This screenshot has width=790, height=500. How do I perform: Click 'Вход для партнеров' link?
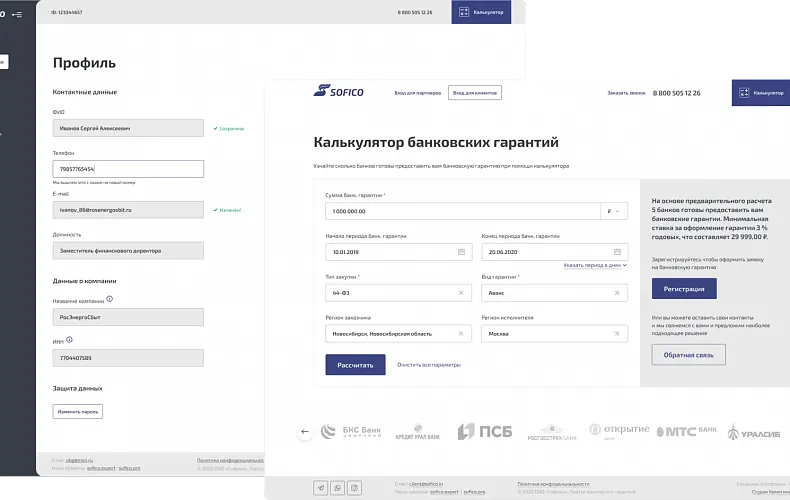(418, 93)
